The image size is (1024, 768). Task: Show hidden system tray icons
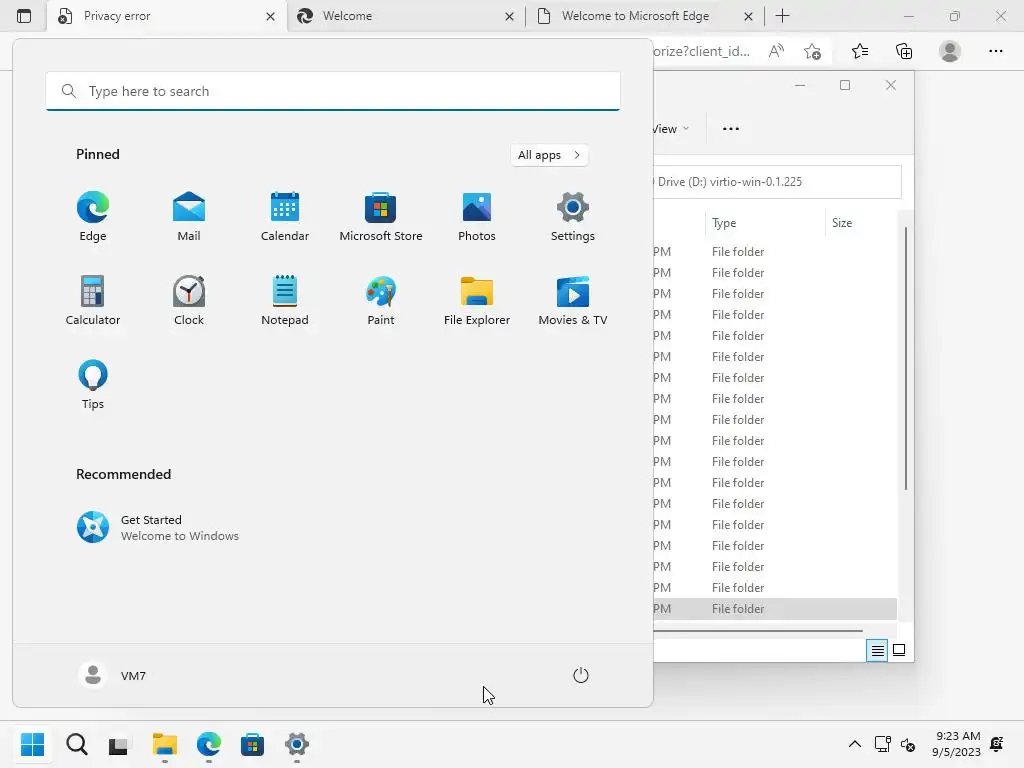(854, 744)
